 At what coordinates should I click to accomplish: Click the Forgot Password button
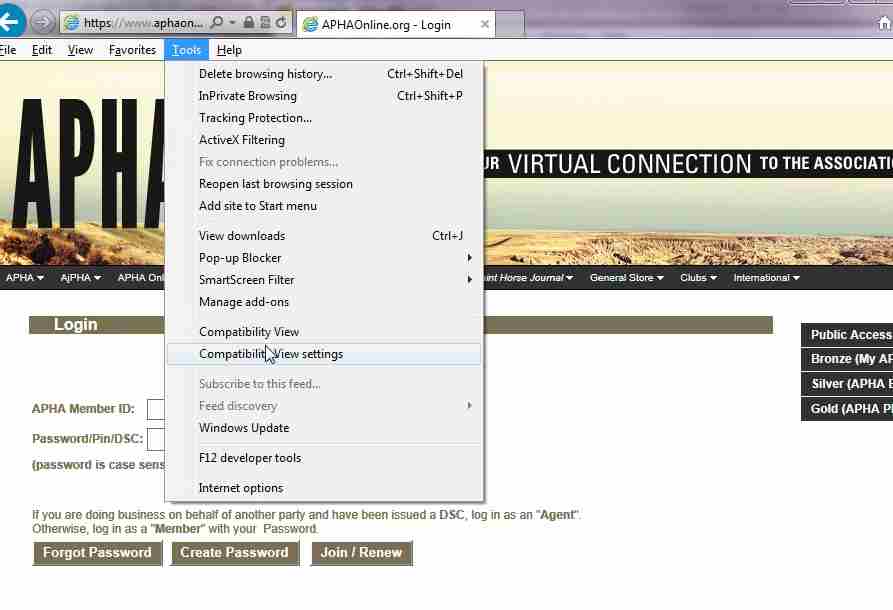pos(97,553)
